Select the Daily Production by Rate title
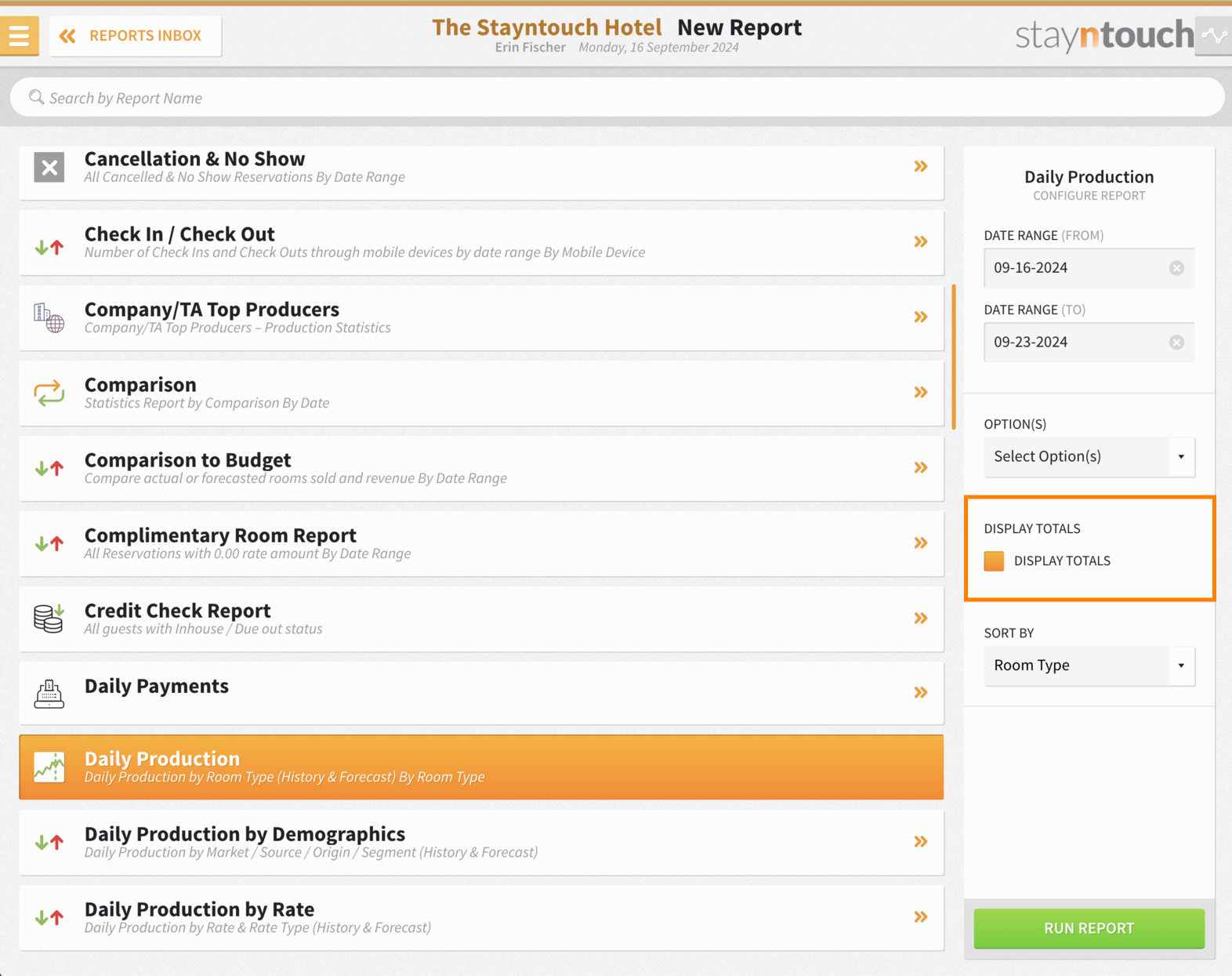Viewport: 1232px width, 976px height. [x=199, y=909]
